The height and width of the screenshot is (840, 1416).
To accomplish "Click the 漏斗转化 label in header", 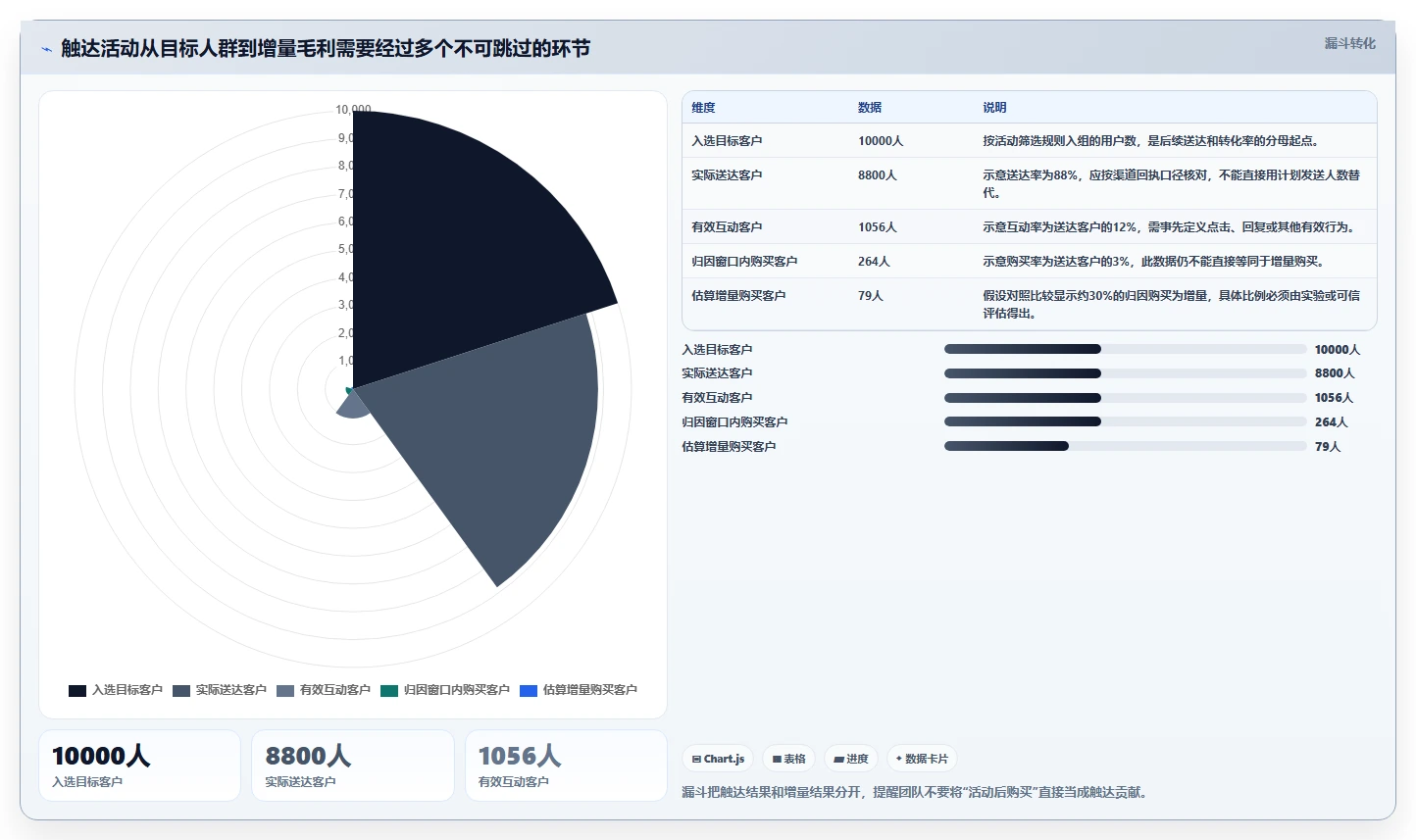I will coord(1350,43).
